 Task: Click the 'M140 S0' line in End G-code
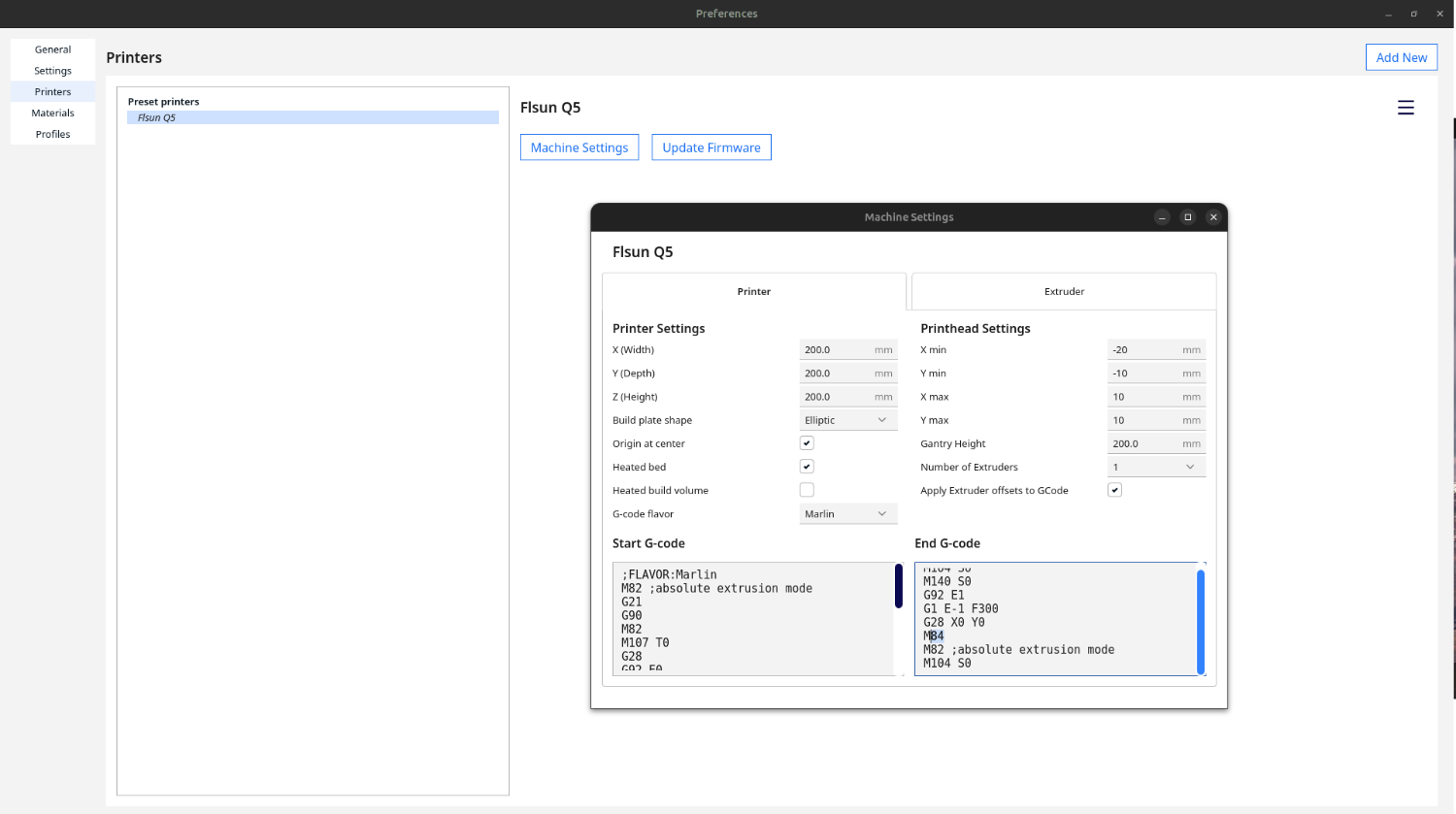pyautogui.click(x=947, y=582)
